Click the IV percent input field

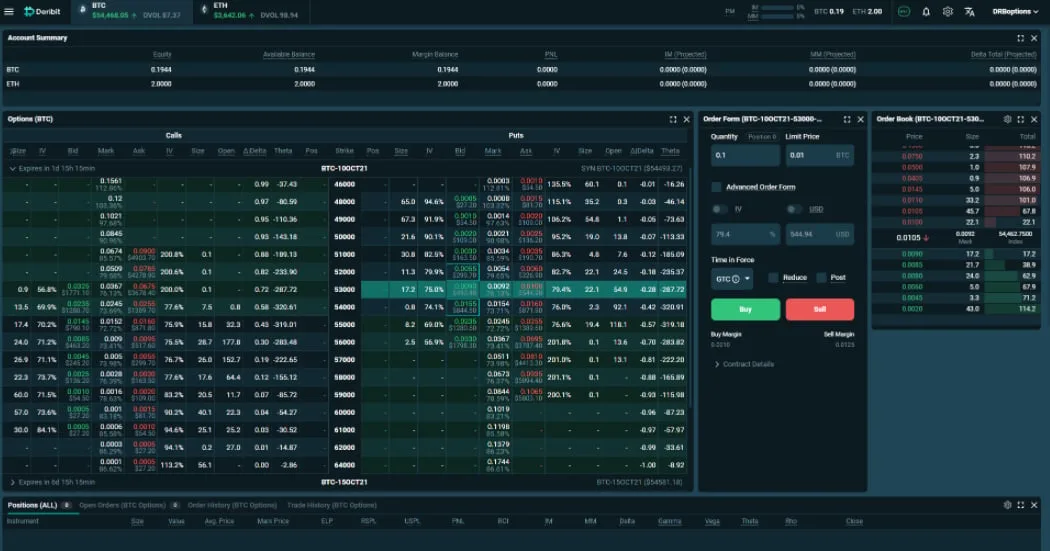click(745, 234)
